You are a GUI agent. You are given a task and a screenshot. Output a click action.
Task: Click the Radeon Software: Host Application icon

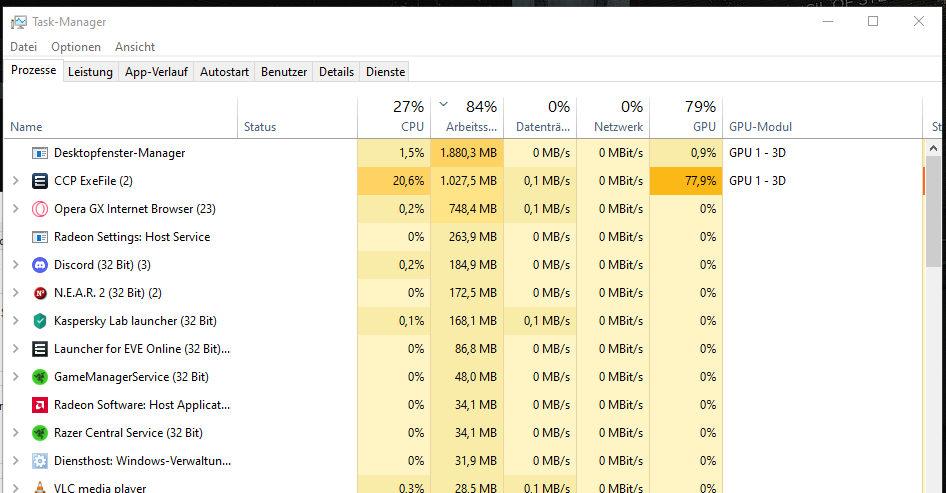[40, 405]
